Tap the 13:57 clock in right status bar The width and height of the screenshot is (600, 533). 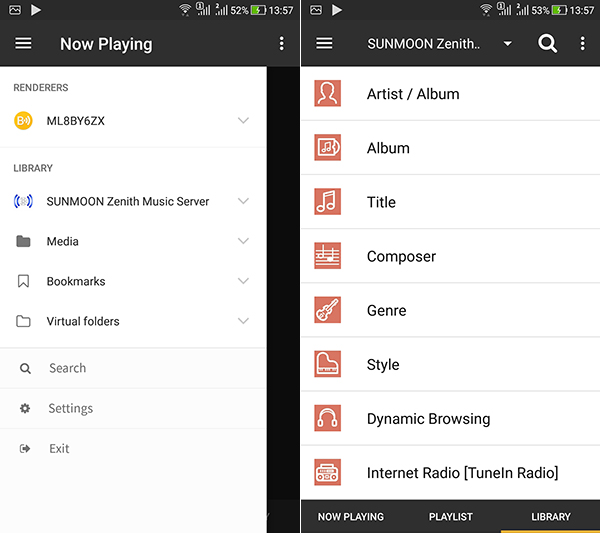[x=582, y=10]
